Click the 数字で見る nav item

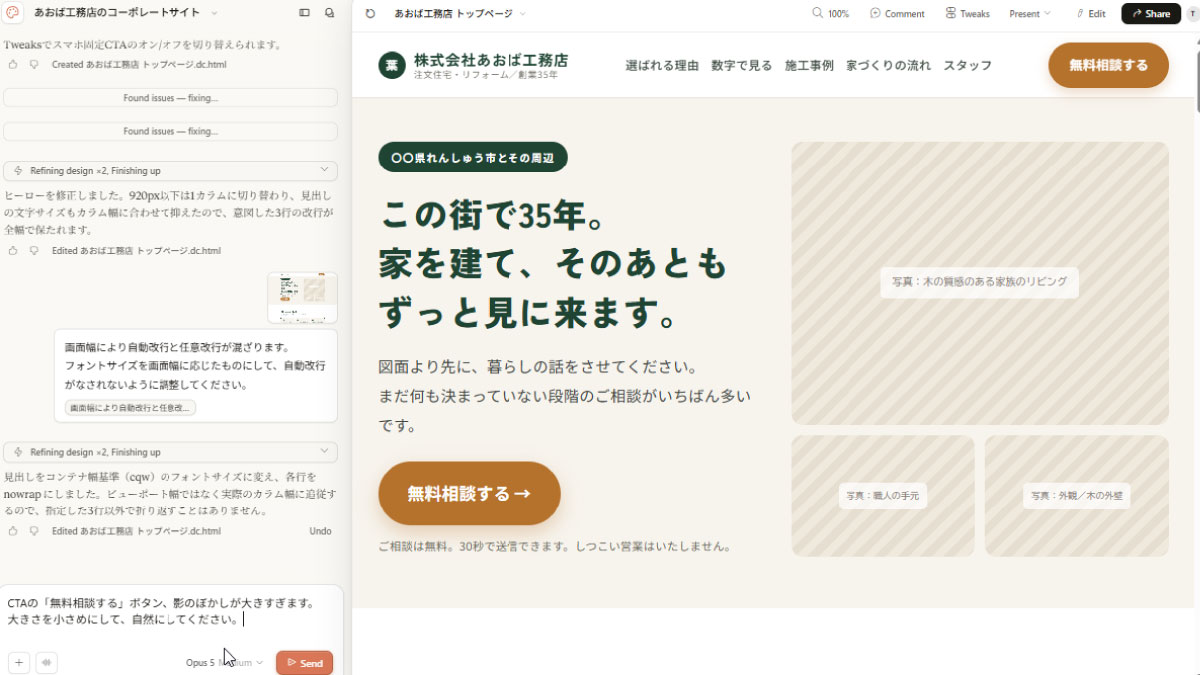pyautogui.click(x=742, y=66)
